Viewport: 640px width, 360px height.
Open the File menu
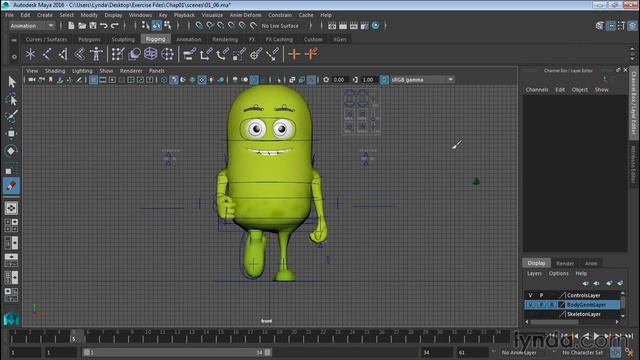(9, 15)
